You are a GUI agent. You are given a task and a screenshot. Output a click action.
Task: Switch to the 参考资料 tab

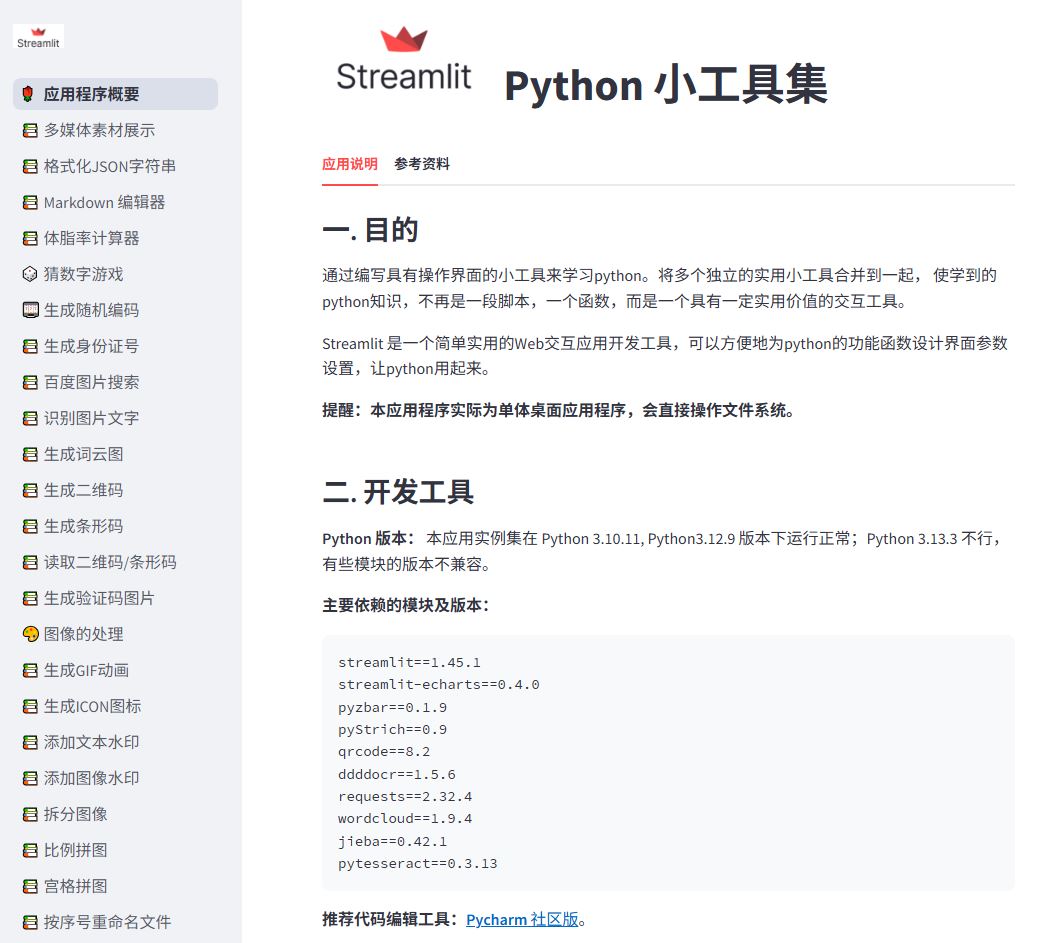[x=421, y=164]
